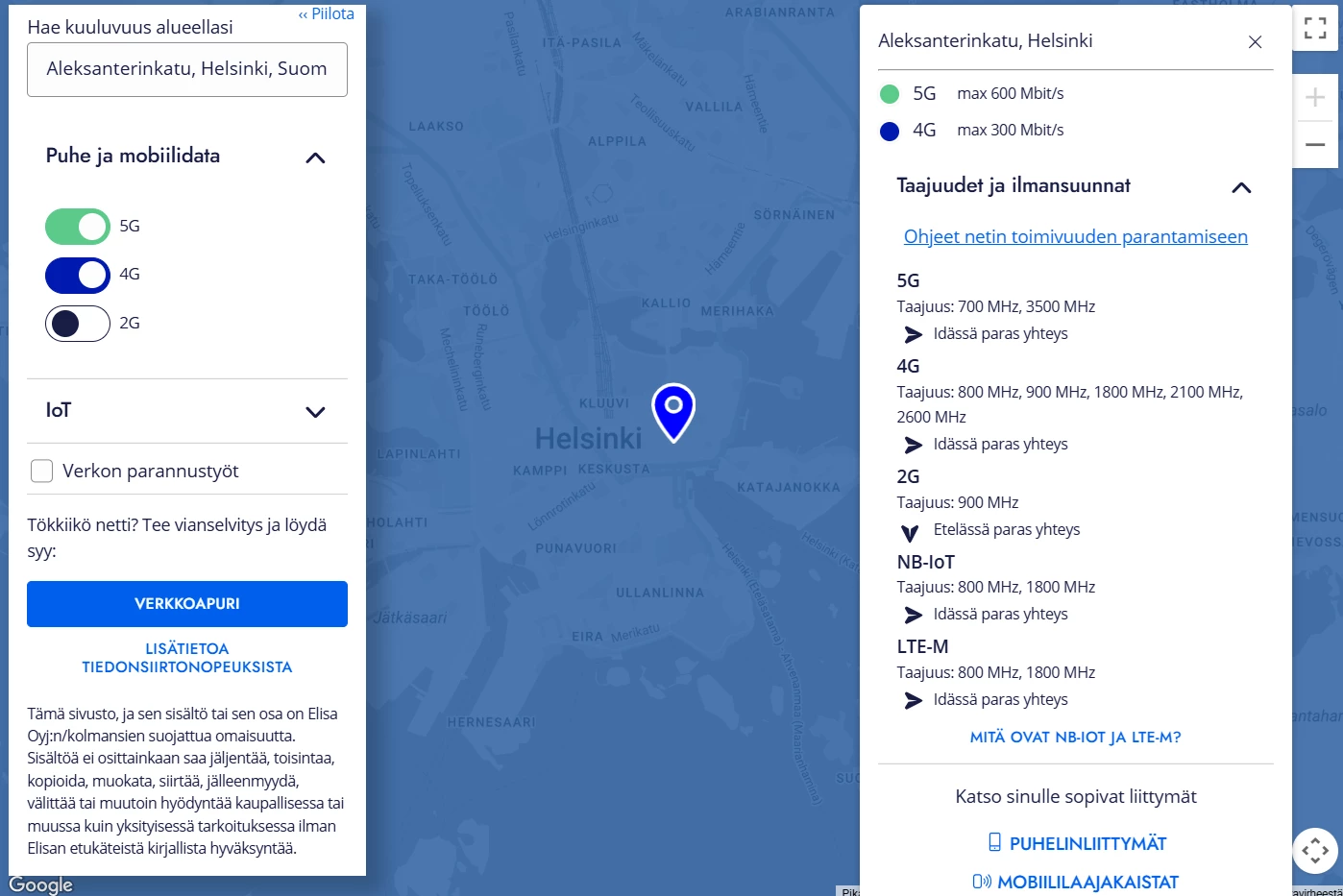
Task: Click the Katajanokka district label
Action: coord(789,487)
